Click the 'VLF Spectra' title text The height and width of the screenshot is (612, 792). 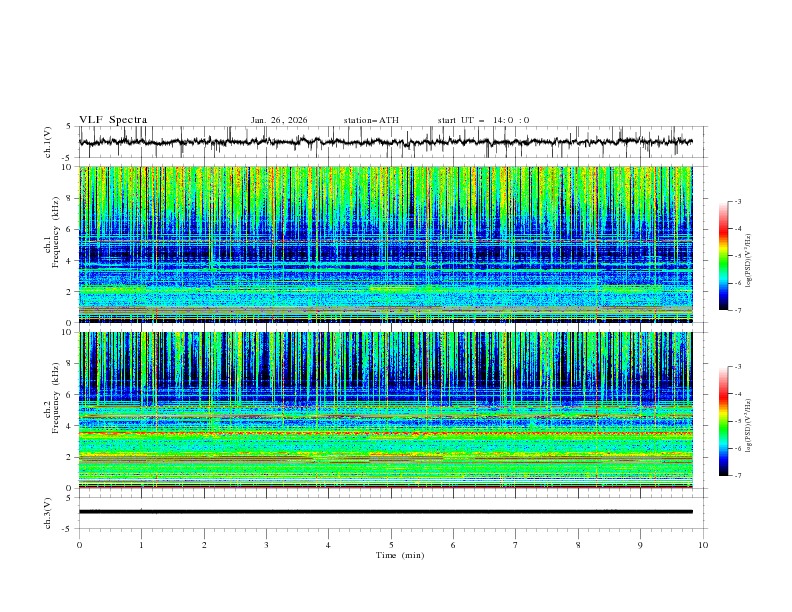113,120
